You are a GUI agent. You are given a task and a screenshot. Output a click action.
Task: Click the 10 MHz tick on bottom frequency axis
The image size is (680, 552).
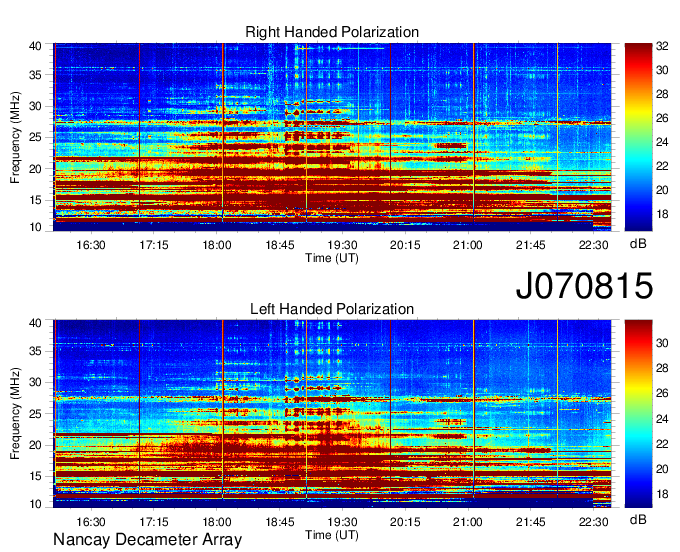[x=35, y=504]
